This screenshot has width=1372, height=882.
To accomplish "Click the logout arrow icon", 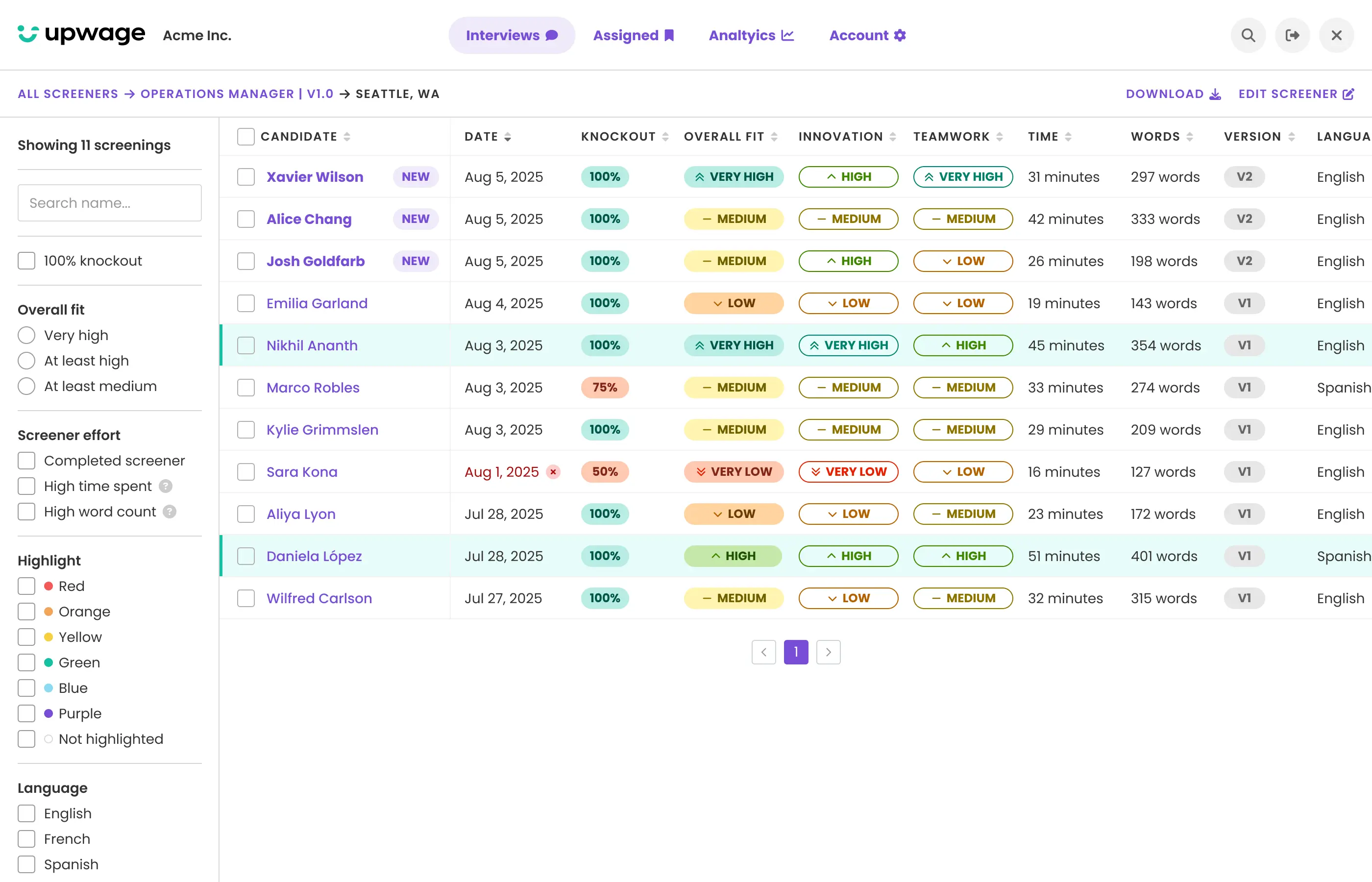I will 1292,35.
